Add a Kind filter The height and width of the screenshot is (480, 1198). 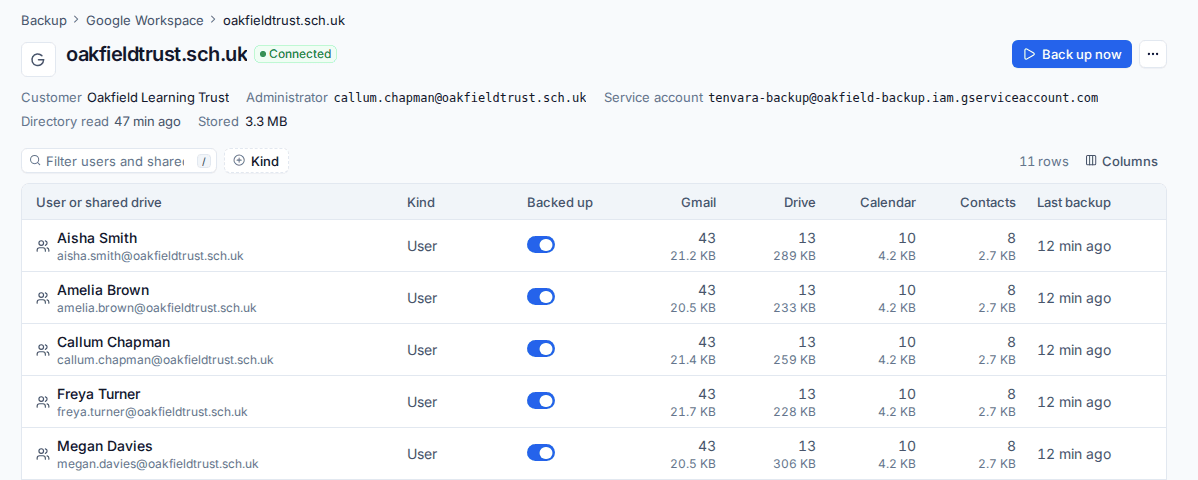257,161
